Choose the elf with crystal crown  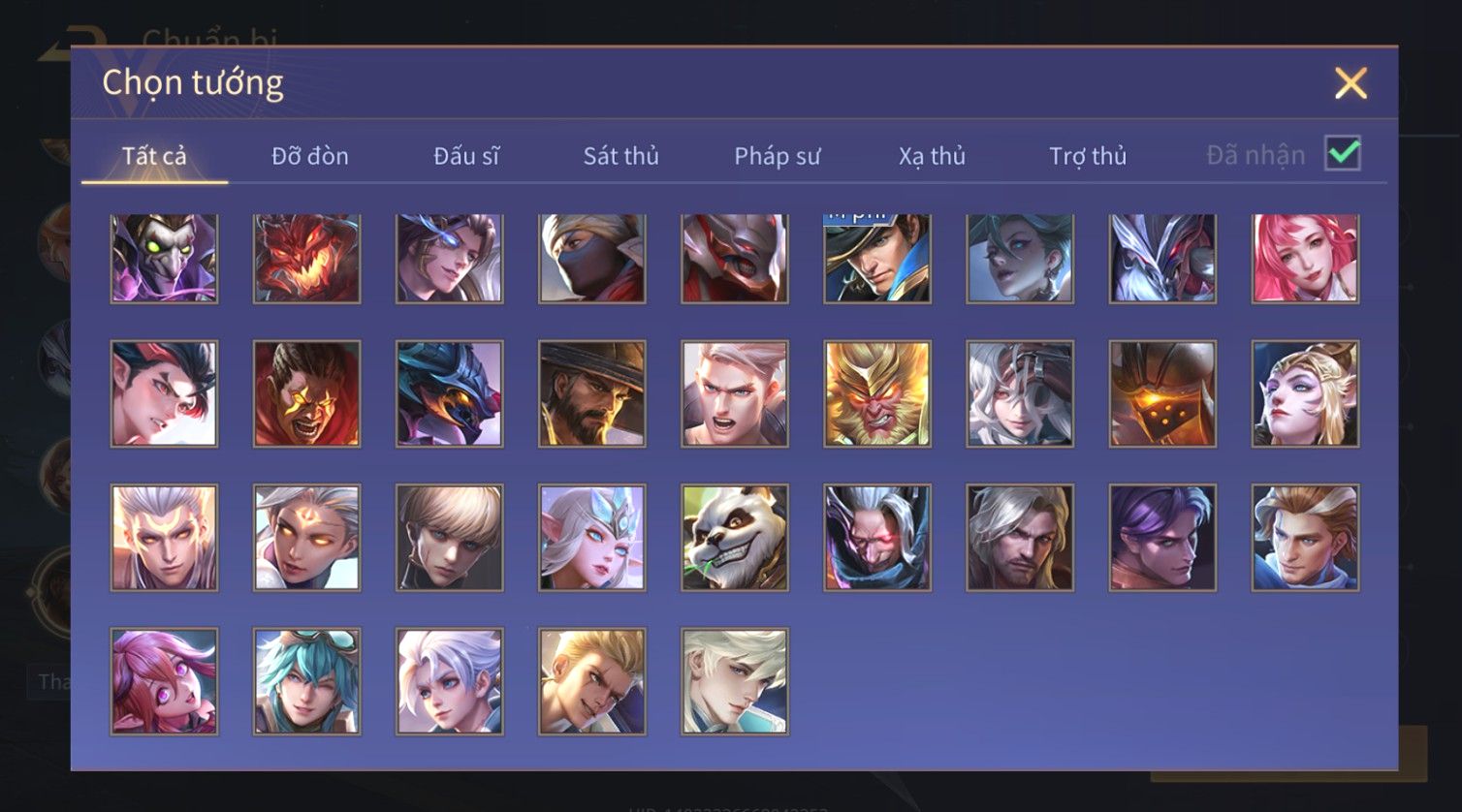click(592, 538)
